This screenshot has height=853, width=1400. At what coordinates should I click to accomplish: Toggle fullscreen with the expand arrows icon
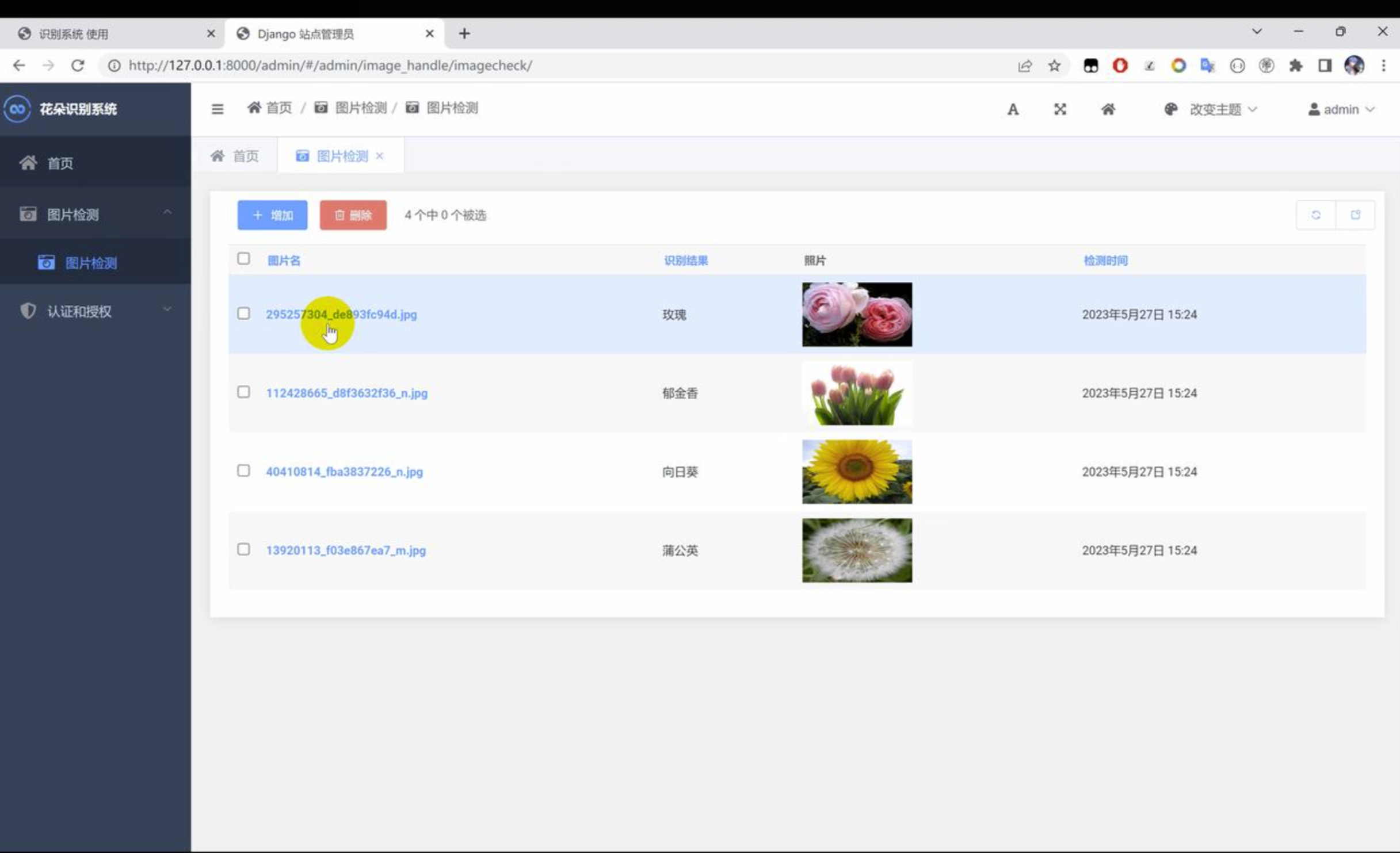click(x=1060, y=109)
